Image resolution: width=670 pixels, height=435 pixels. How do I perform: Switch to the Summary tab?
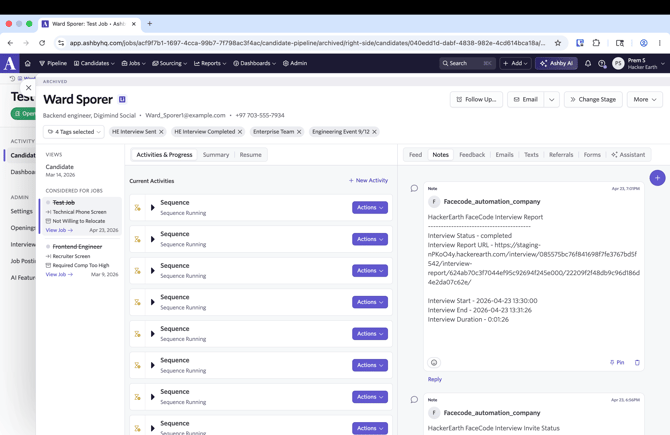(x=216, y=155)
